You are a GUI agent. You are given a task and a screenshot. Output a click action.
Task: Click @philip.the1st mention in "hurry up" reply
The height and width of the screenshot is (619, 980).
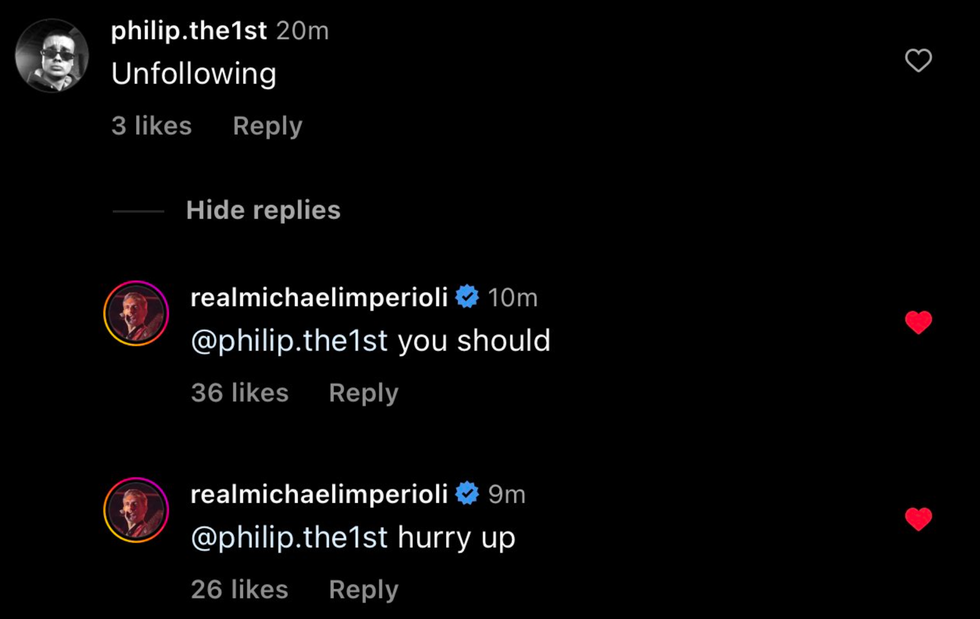tap(289, 538)
